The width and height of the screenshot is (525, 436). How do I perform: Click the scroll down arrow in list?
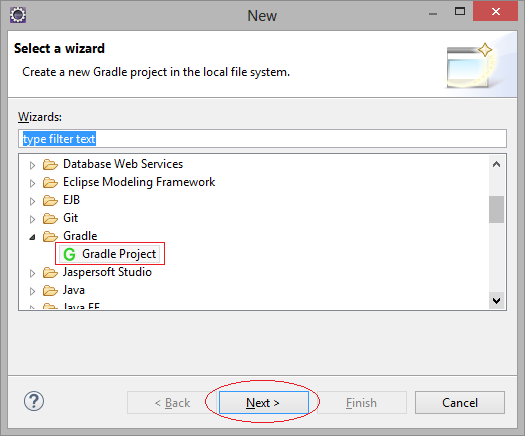click(496, 300)
